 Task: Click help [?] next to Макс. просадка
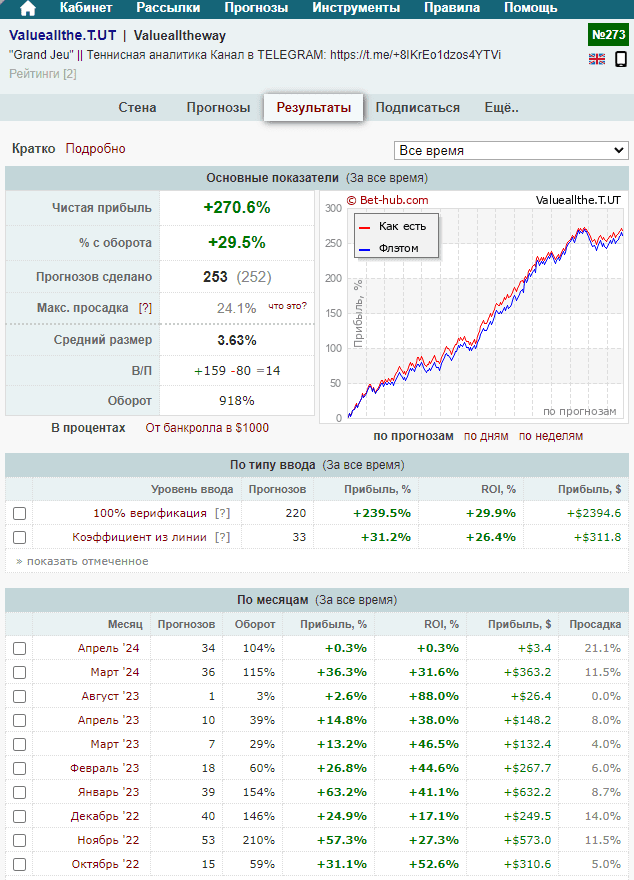click(146, 308)
